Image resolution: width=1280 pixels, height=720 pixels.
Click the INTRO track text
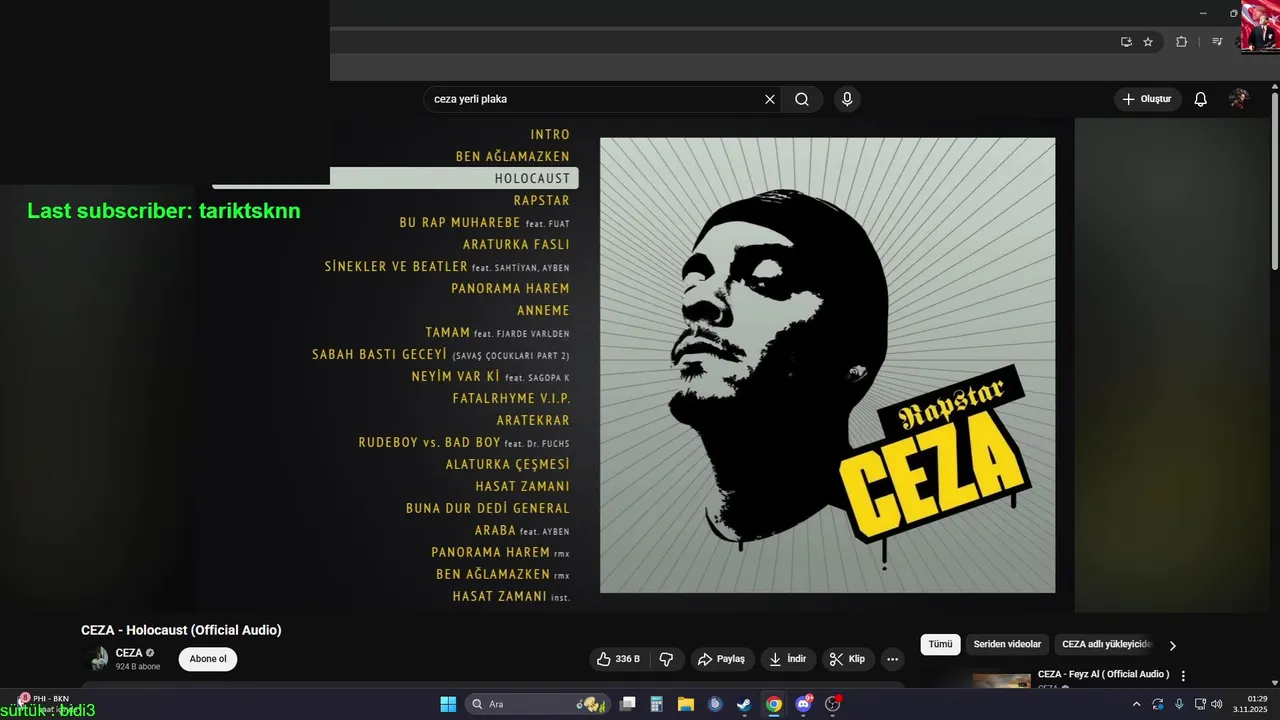[x=550, y=134]
